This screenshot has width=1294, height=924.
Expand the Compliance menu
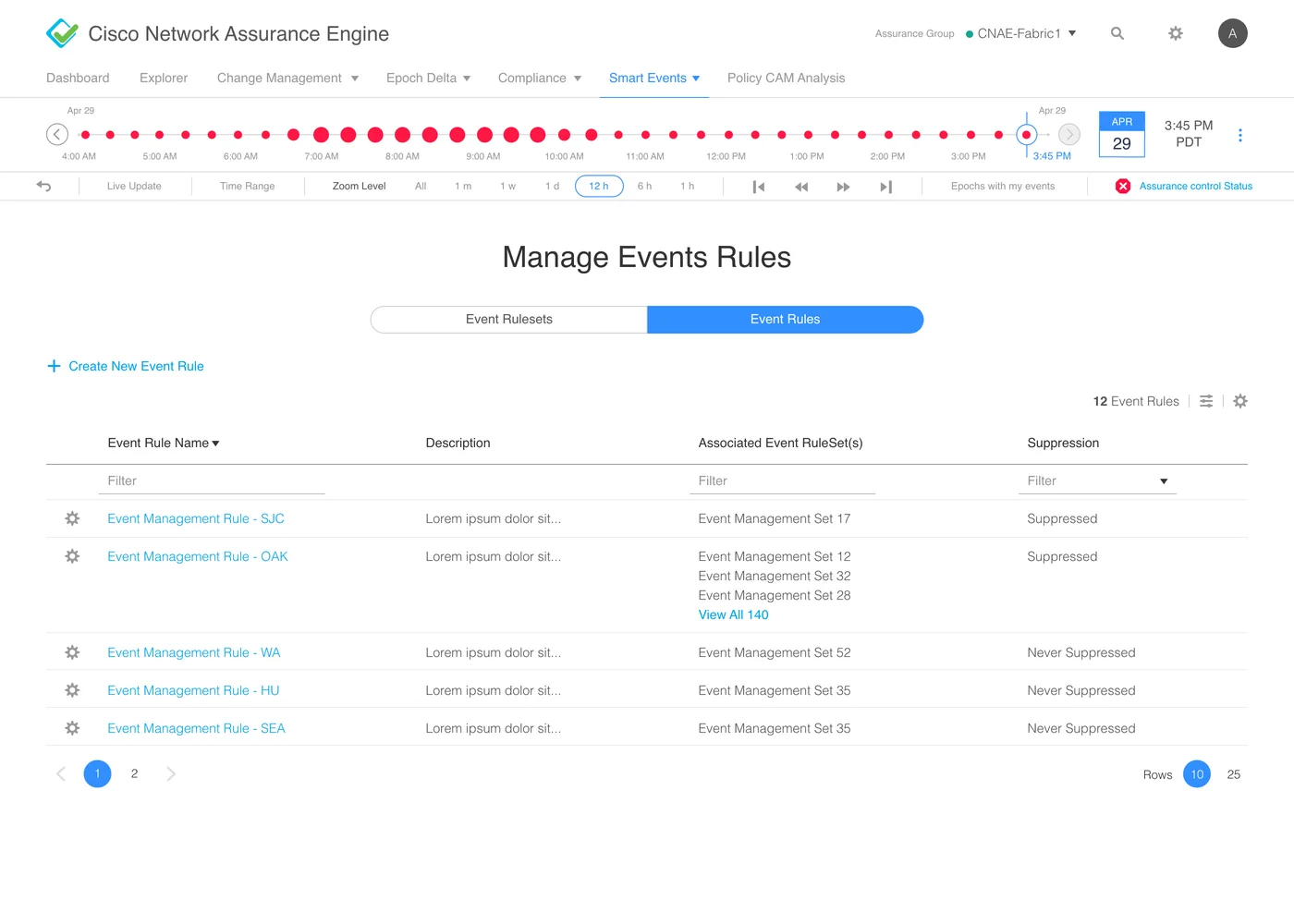point(540,79)
